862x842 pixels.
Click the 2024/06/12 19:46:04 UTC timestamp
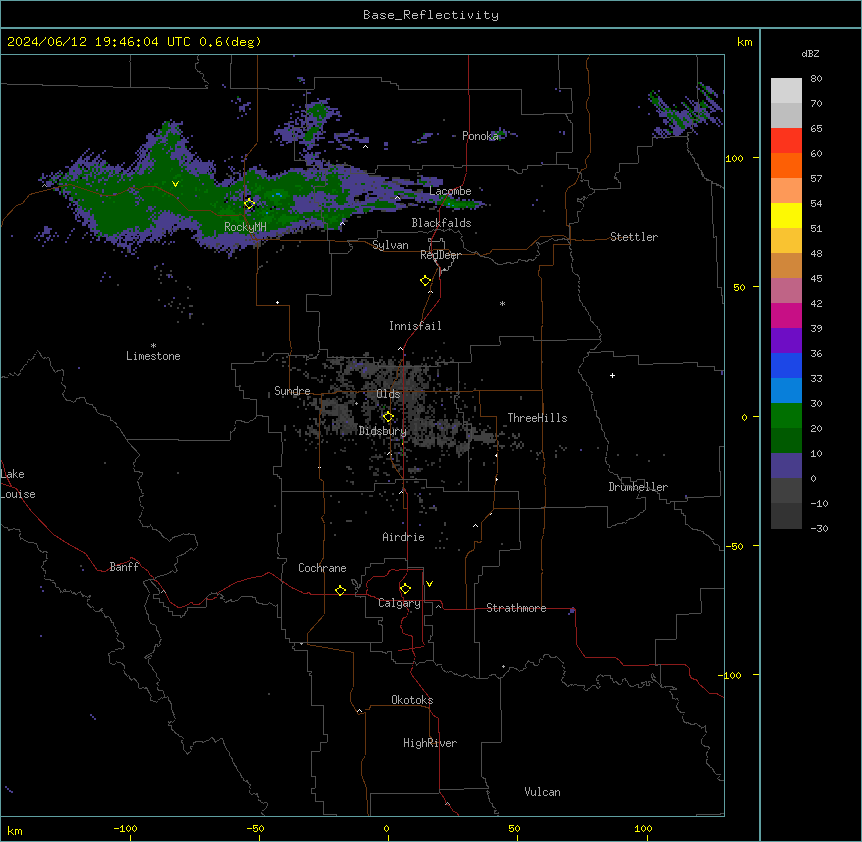click(x=99, y=42)
